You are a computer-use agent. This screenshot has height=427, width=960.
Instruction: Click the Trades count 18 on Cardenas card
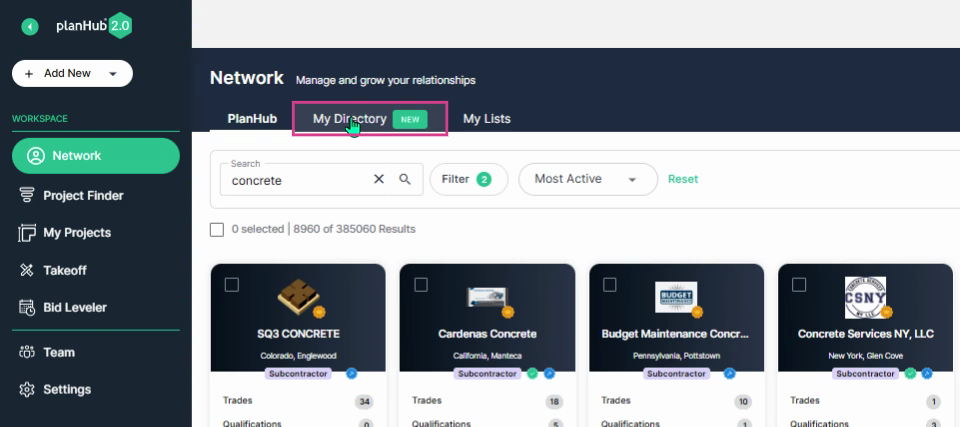point(553,402)
